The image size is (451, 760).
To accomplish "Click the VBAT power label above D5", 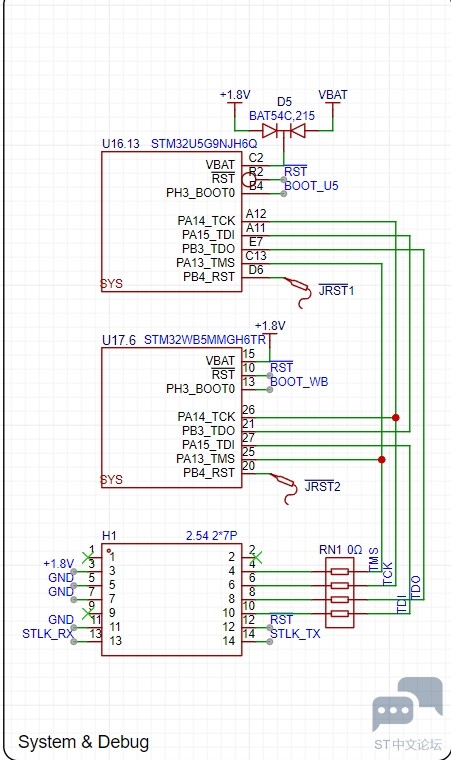I will [x=333, y=95].
